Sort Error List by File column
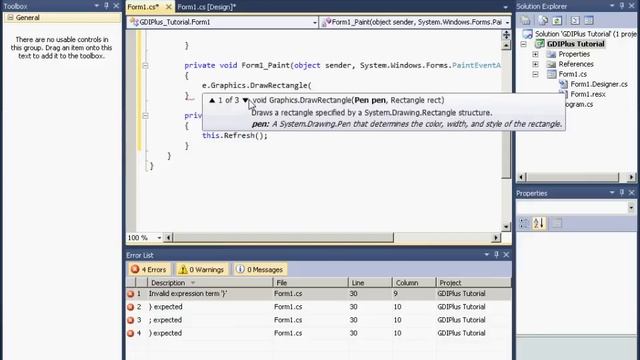The height and width of the screenshot is (360, 640). 310,282
